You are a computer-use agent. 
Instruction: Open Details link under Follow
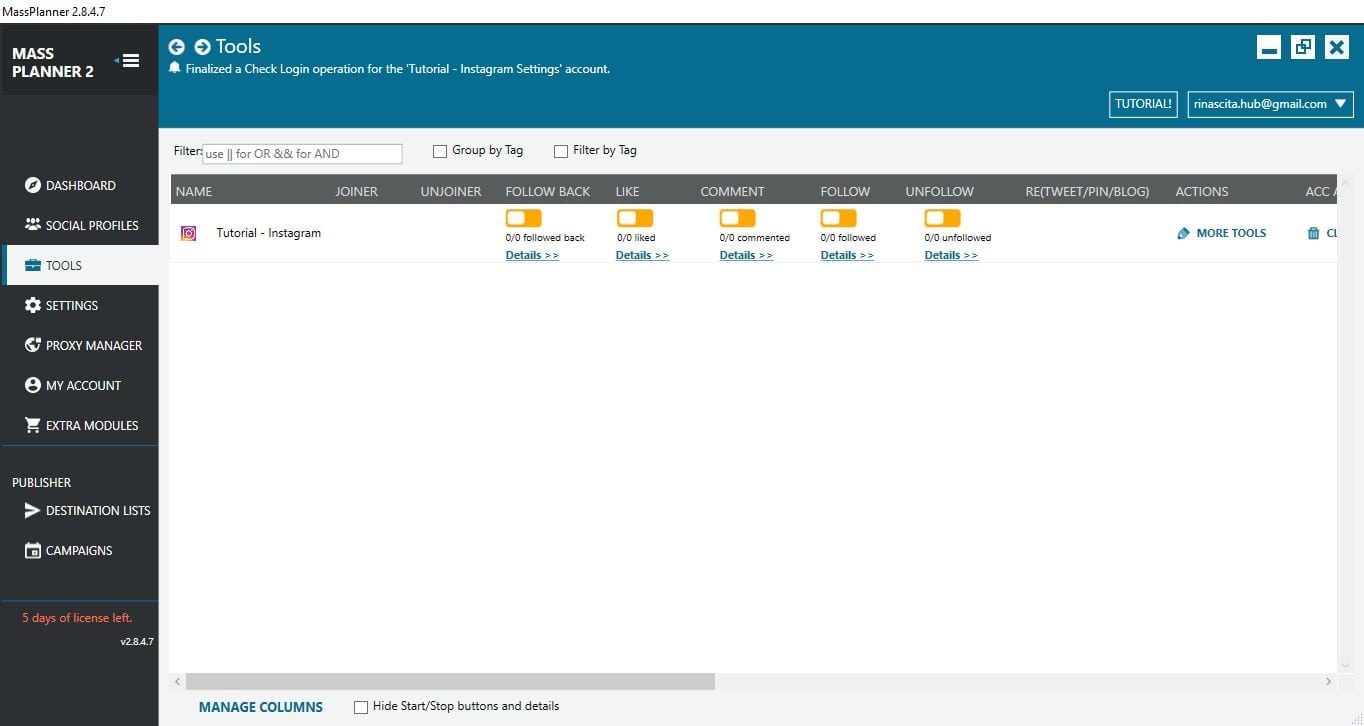point(847,255)
